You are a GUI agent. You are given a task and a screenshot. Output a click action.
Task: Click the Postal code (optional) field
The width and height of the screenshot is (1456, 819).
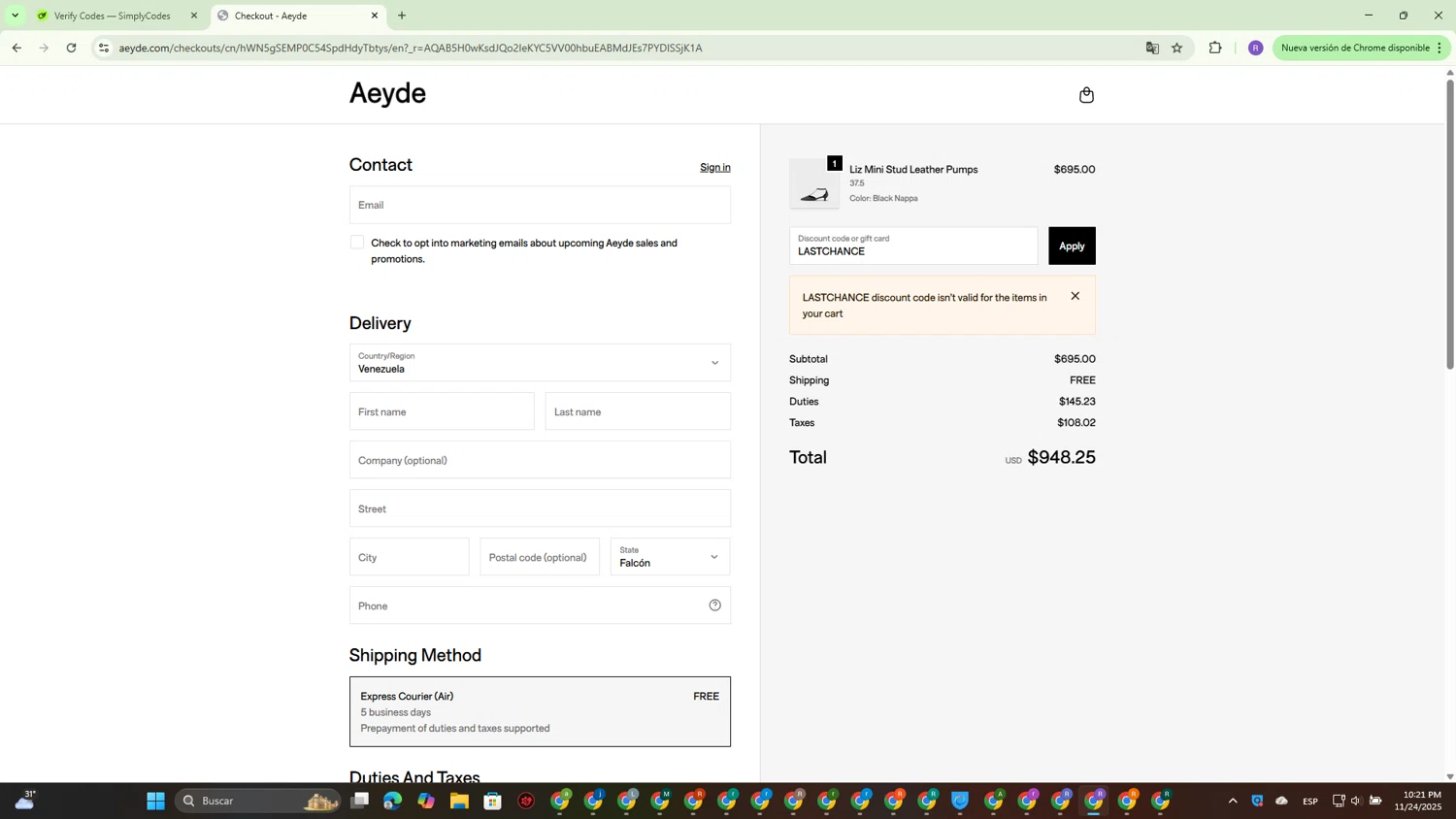[x=540, y=557]
